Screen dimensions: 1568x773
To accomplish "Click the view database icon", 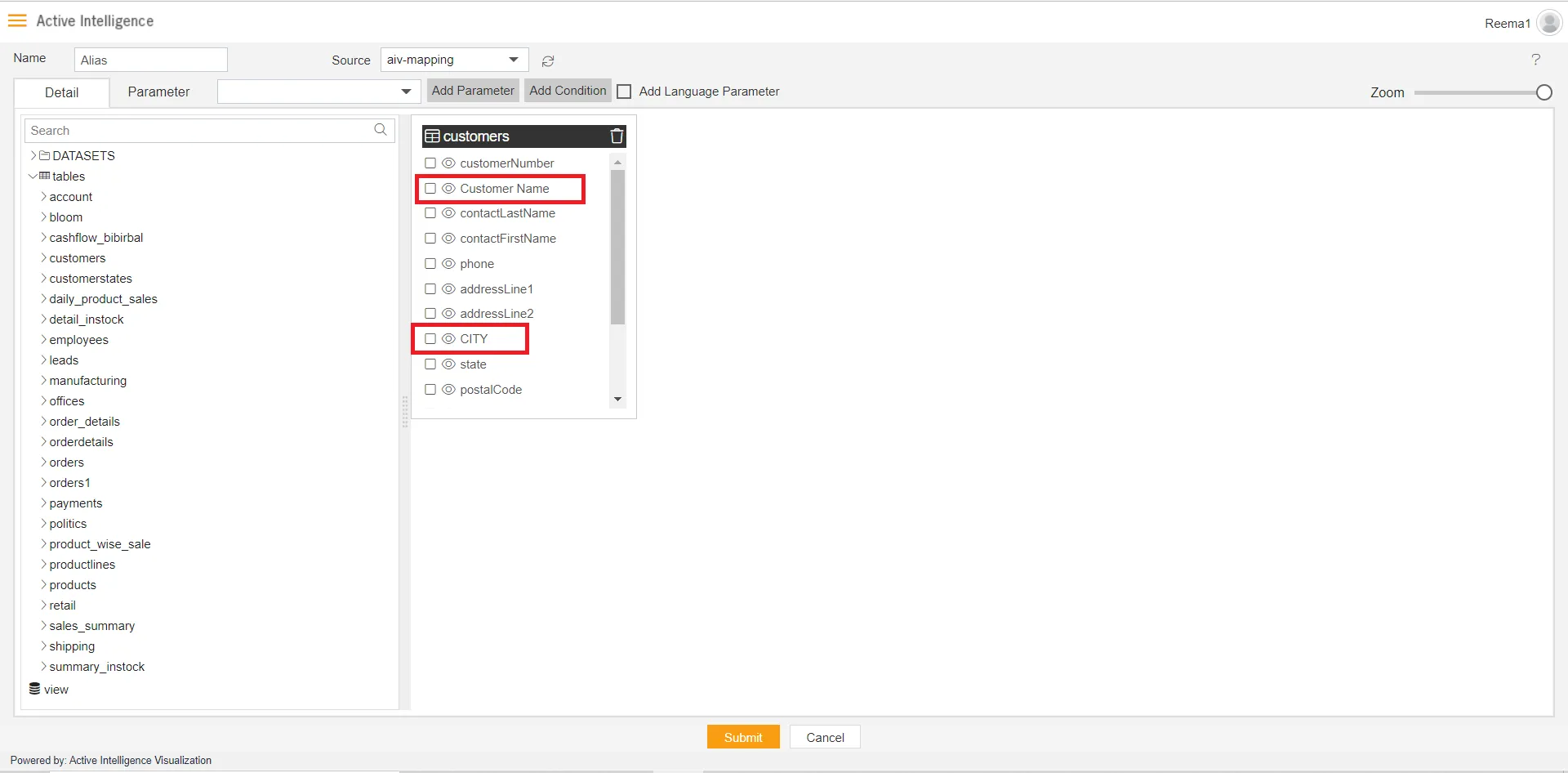I will 34,689.
